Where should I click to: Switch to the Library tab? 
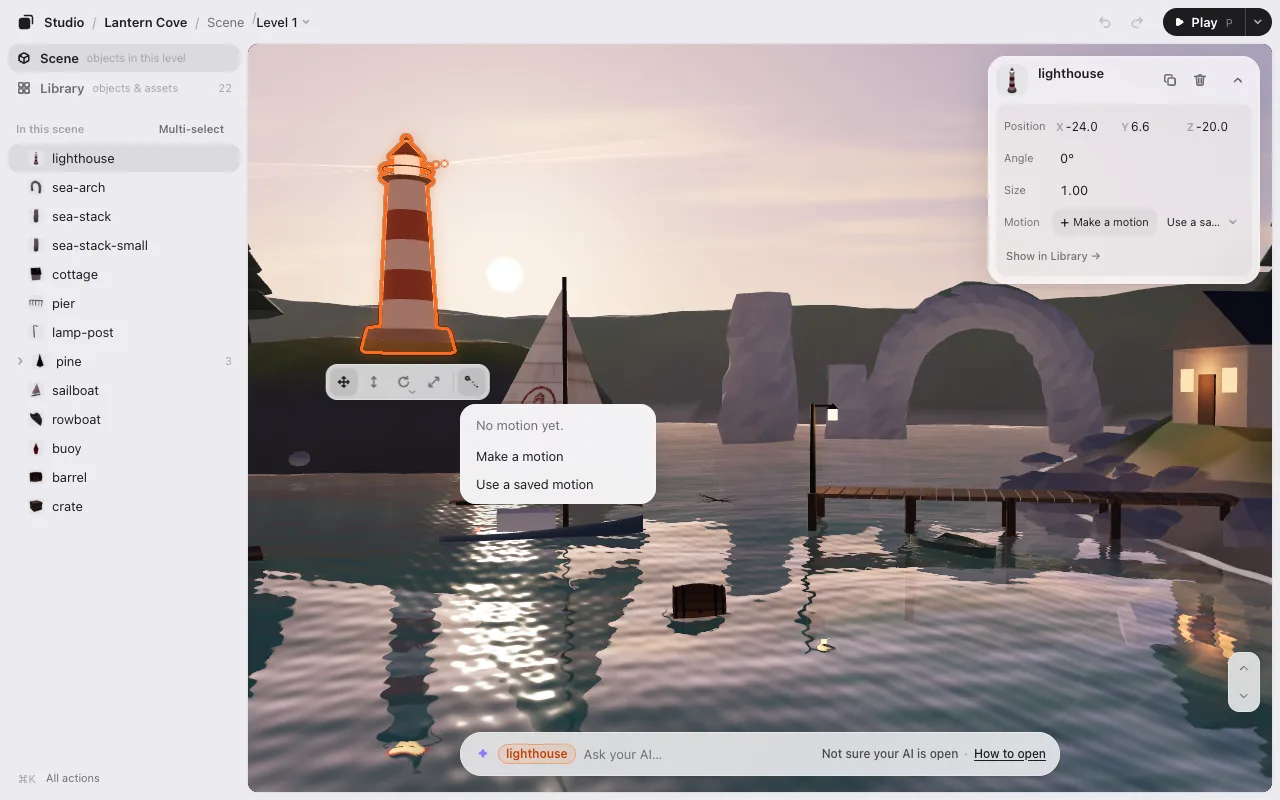click(x=124, y=88)
